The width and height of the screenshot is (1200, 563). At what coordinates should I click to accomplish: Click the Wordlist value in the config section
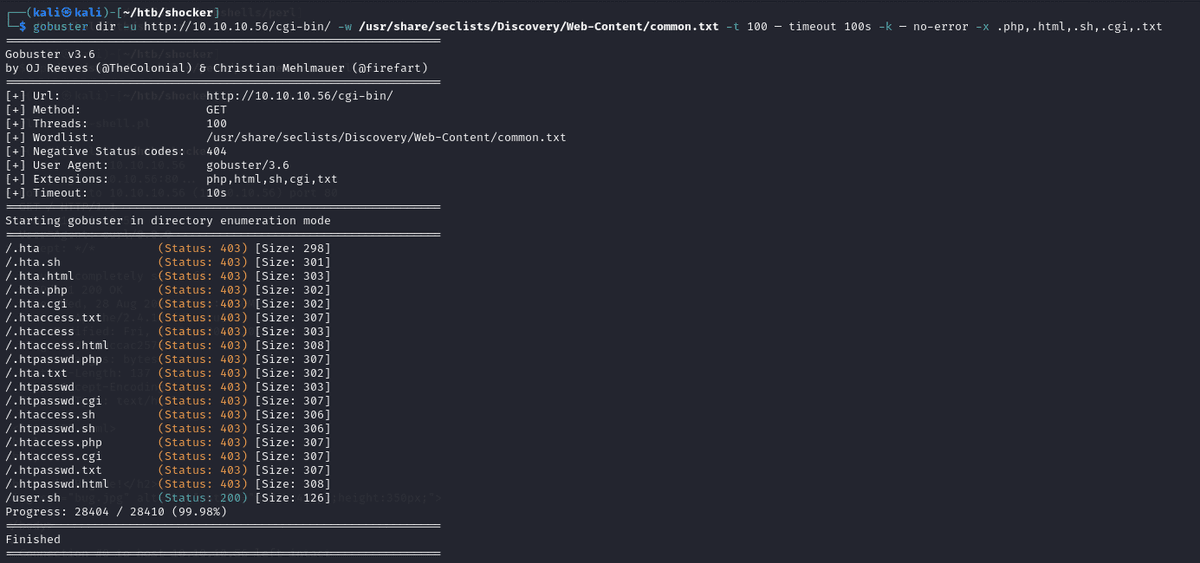[386, 138]
